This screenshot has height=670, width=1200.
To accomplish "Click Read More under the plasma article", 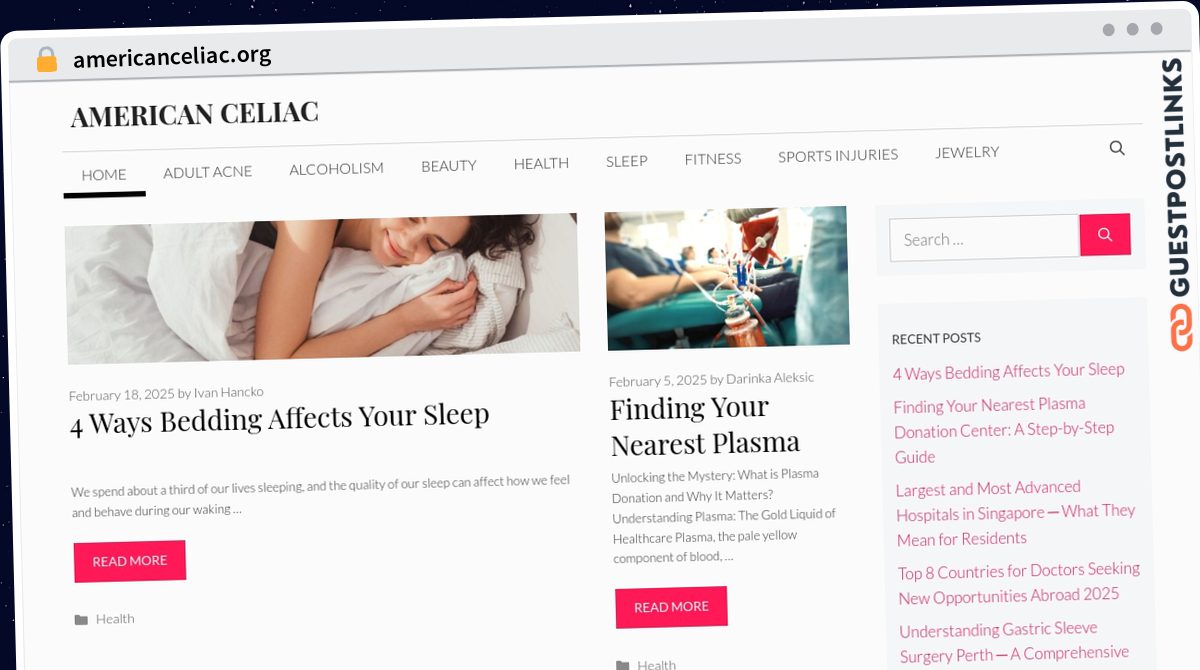I will tap(671, 607).
